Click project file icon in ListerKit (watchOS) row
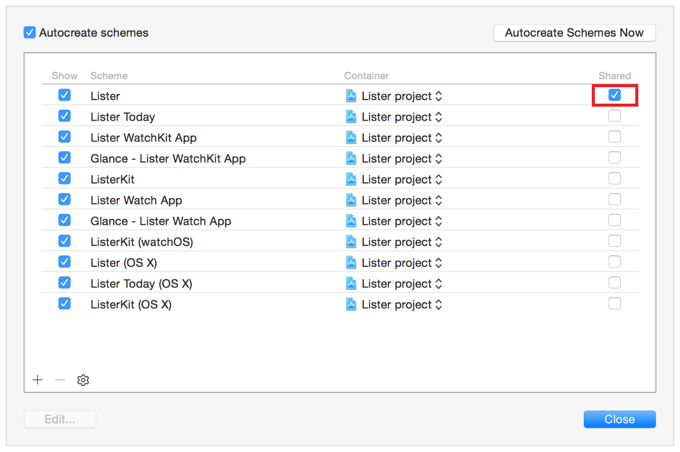Viewport: 680px width, 452px height. click(x=351, y=242)
